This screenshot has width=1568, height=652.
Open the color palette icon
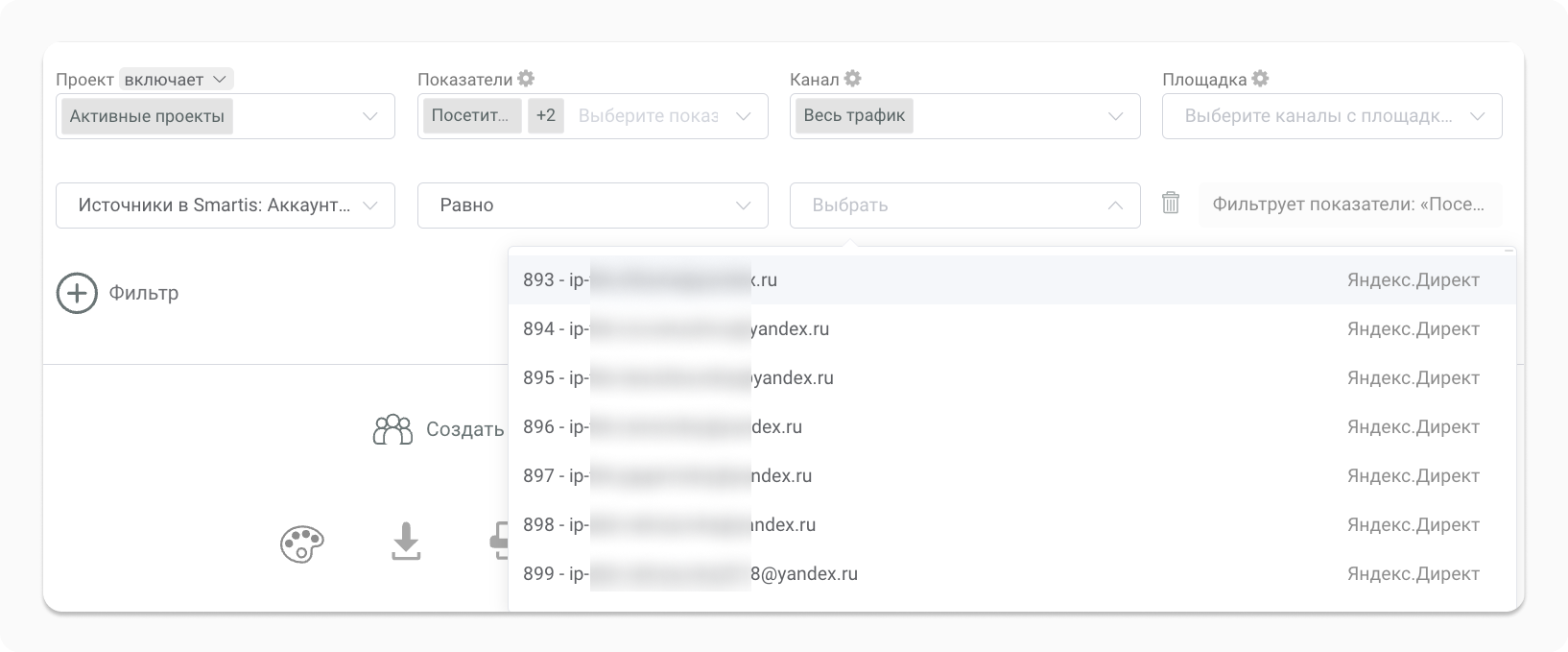[x=301, y=544]
